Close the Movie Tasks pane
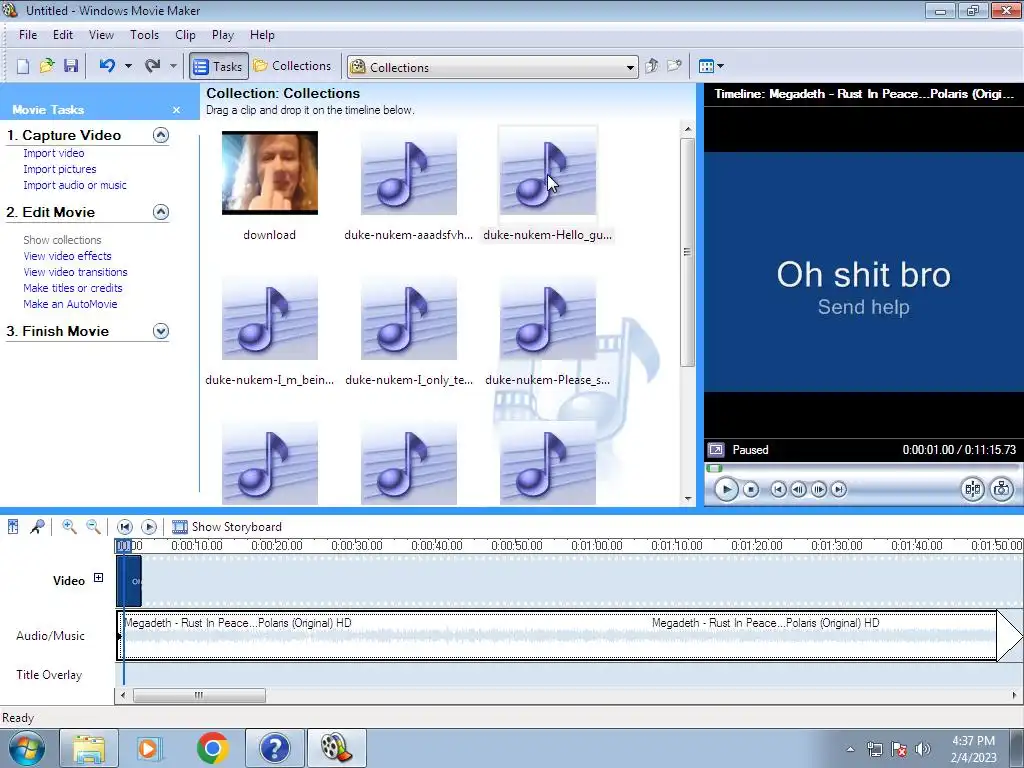Screen dimensions: 1024x768 coord(176,110)
